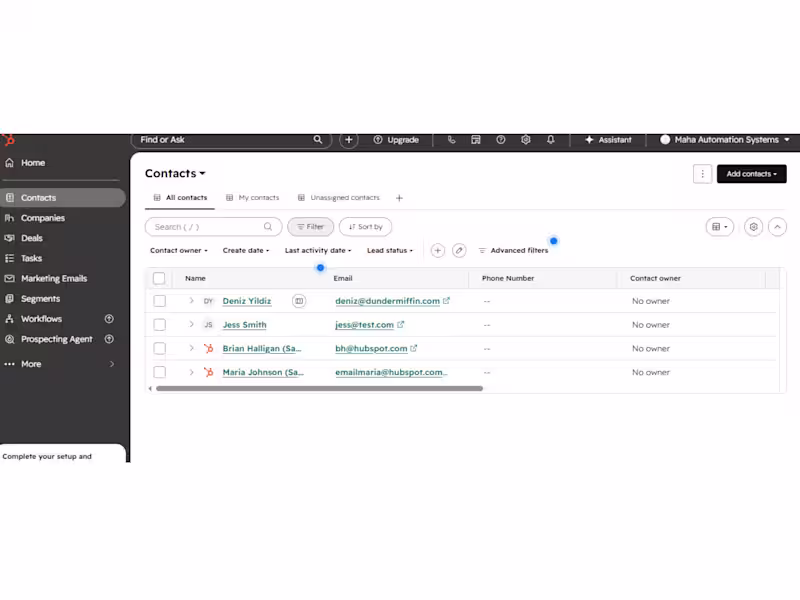Screen dimensions: 800x600
Task: Expand the More sidebar menu
Action: (60, 364)
